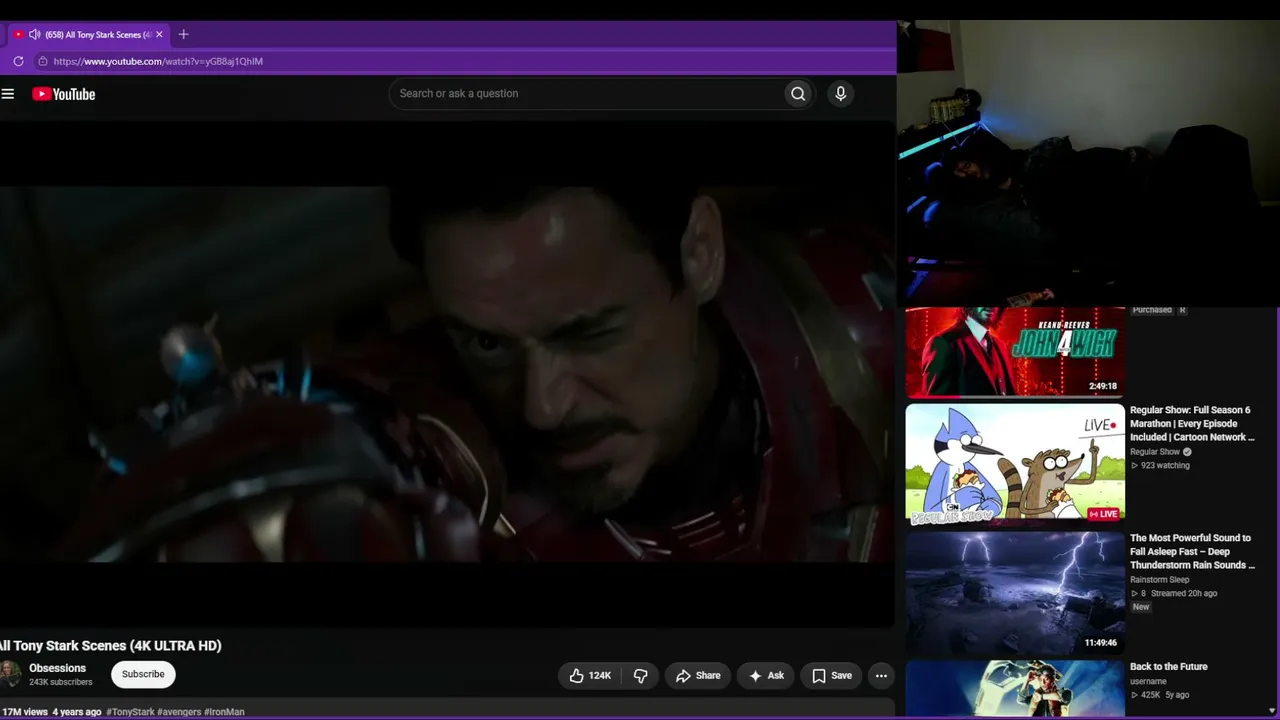This screenshot has width=1280, height=720.
Task: Open the Back to the Future title
Action: pyautogui.click(x=1169, y=667)
